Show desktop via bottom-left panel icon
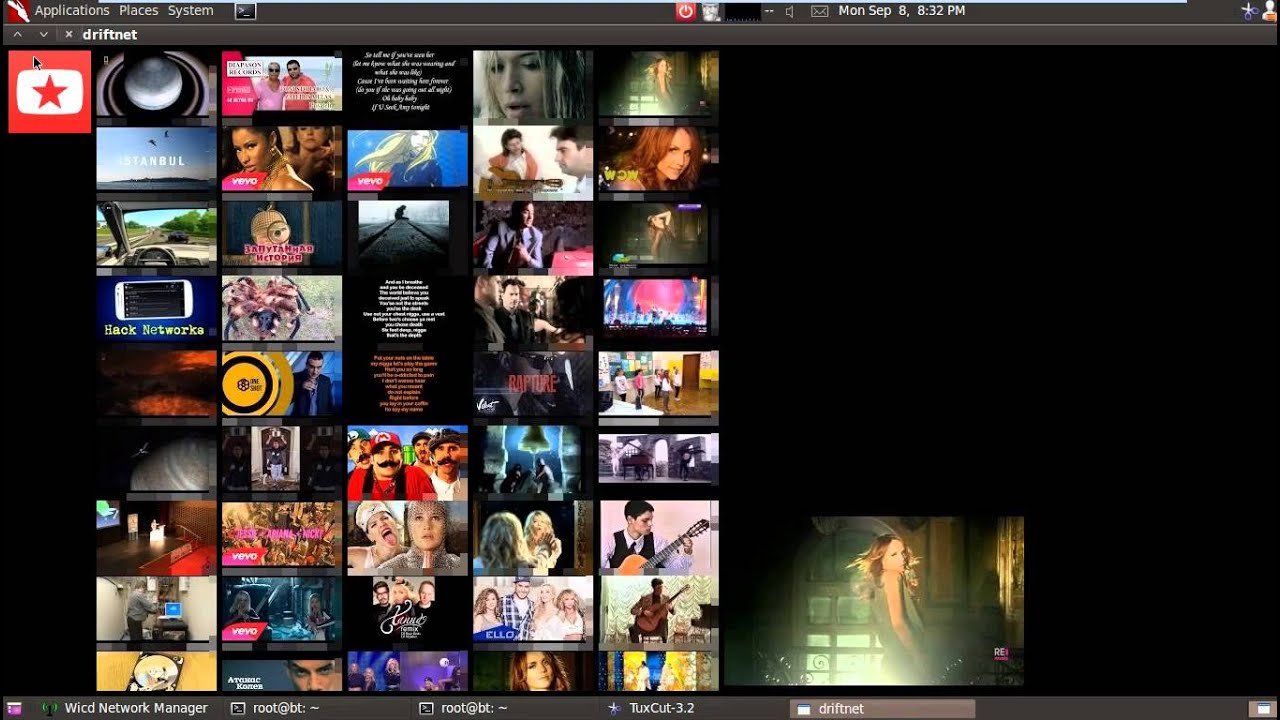The image size is (1280, 720). point(14,708)
